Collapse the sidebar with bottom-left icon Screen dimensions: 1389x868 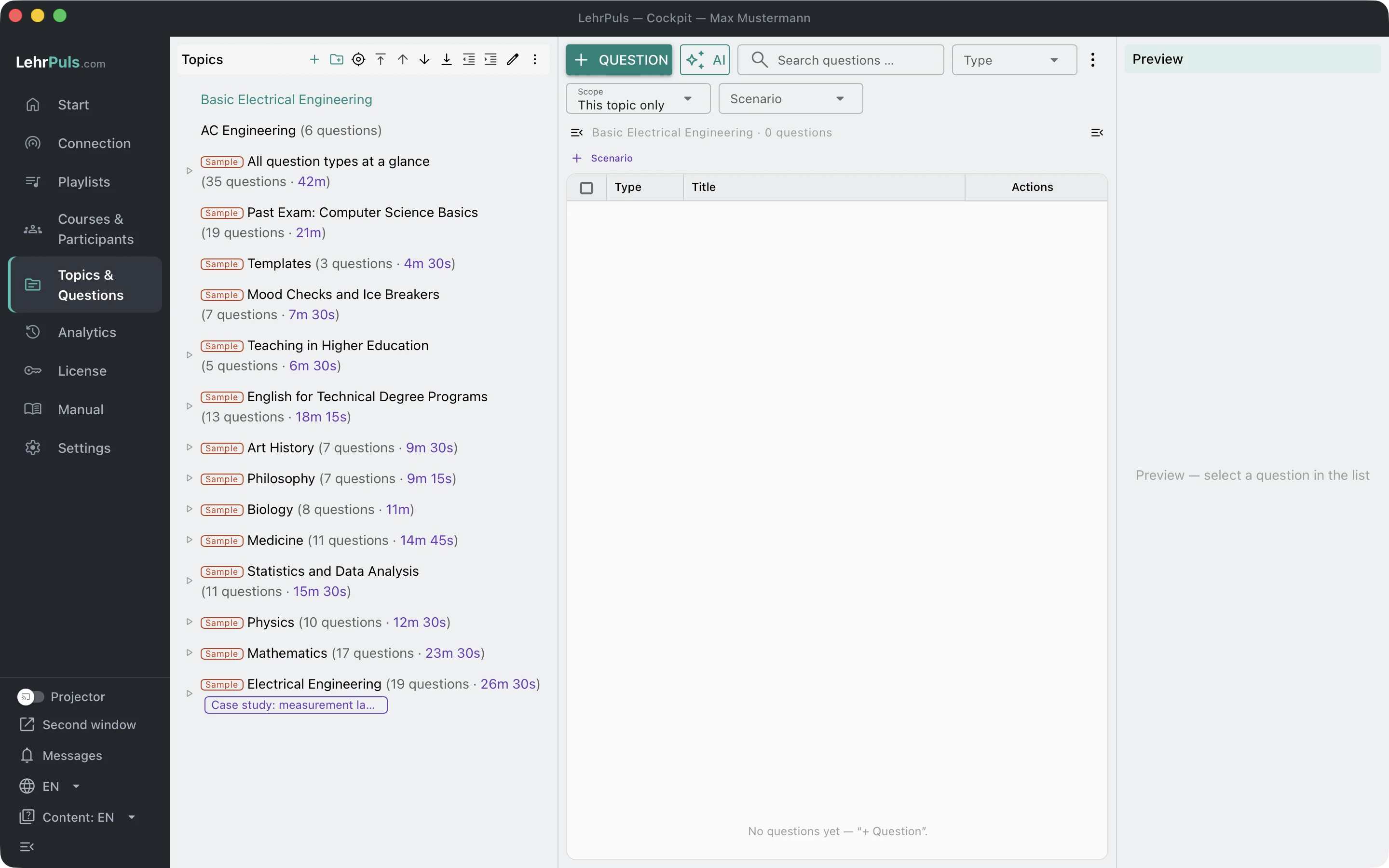(x=27, y=847)
